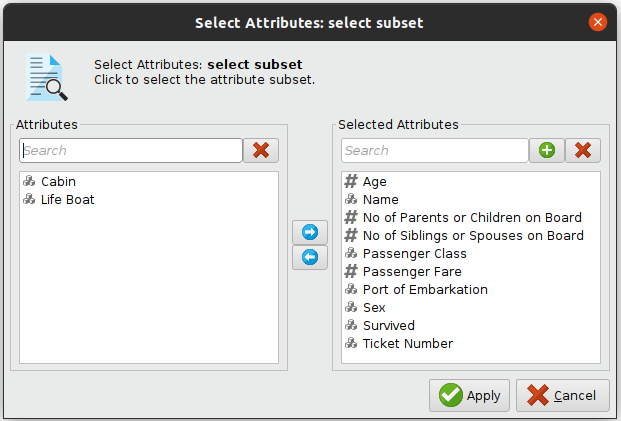Click the green add attribute button
Viewport: 621px width, 421px height.
546,151
